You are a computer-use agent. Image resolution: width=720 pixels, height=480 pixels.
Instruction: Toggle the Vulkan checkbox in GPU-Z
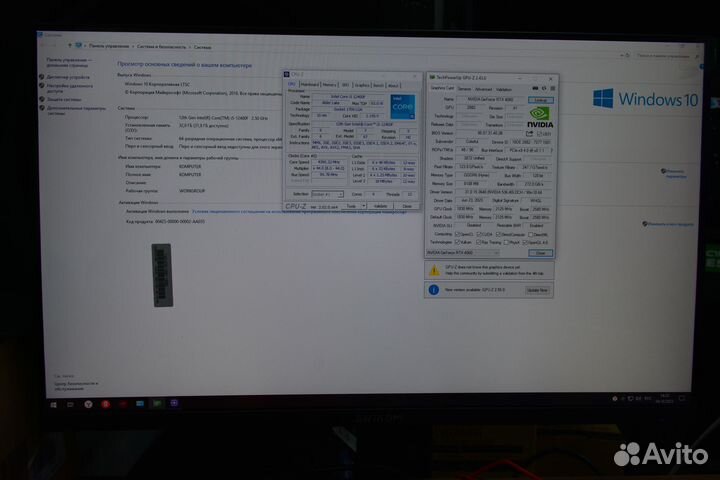pos(457,242)
